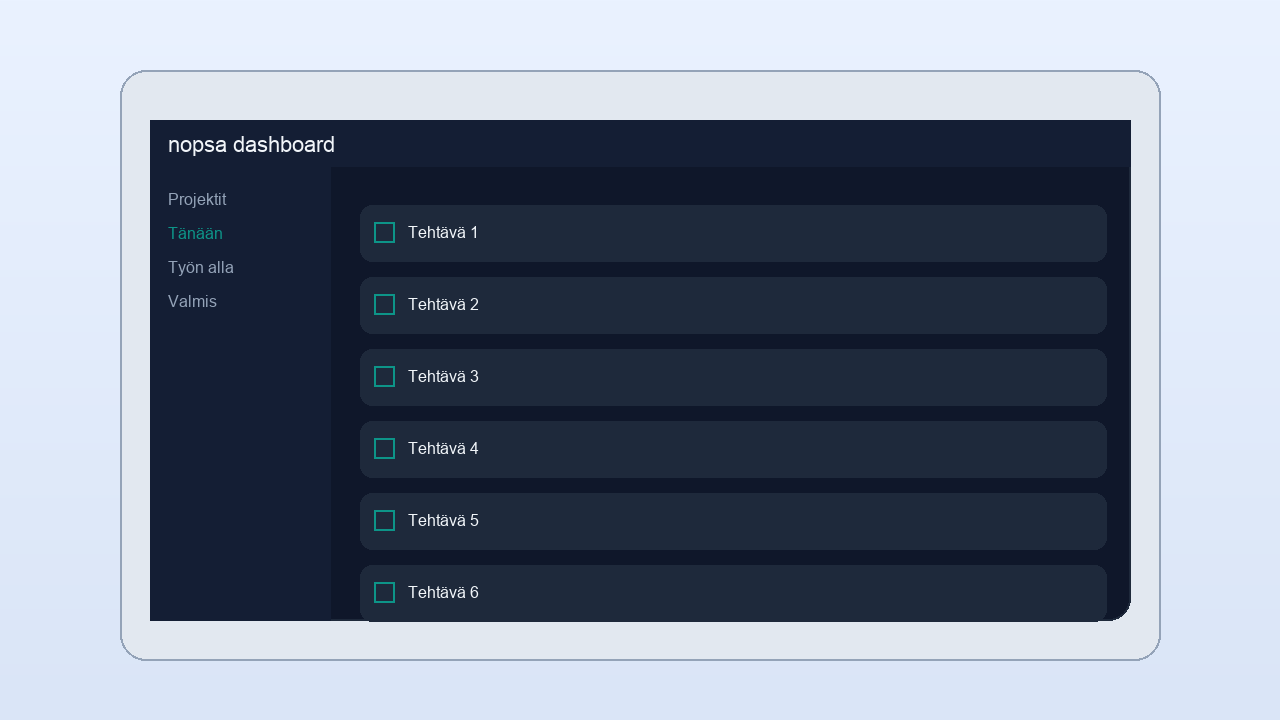The image size is (1280, 720).
Task: Enable the checkbox beside Tehtävä 5
Action: [384, 521]
